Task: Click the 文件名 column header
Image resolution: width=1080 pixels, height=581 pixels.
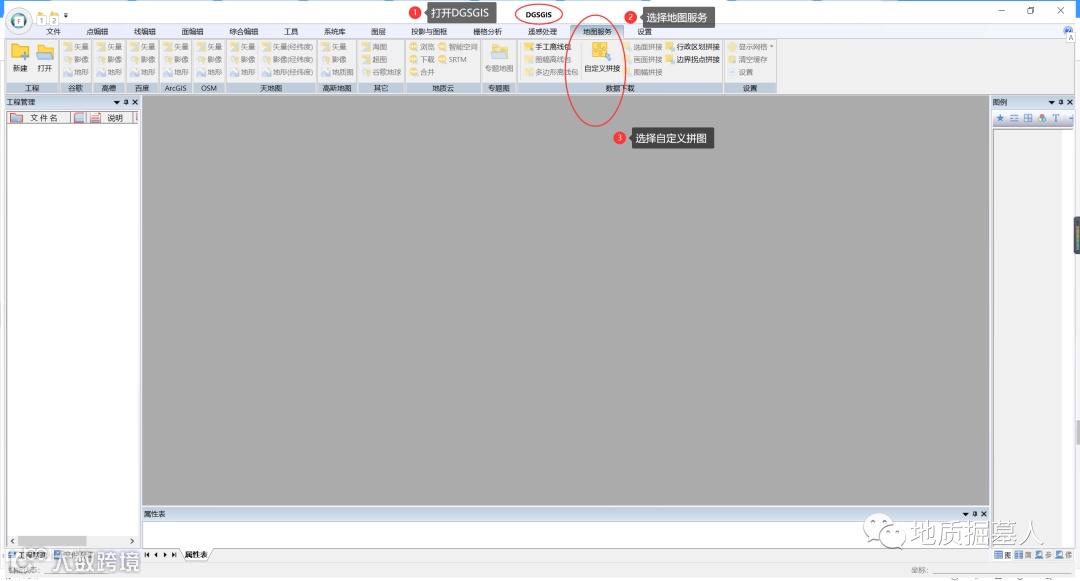Action: coord(39,118)
